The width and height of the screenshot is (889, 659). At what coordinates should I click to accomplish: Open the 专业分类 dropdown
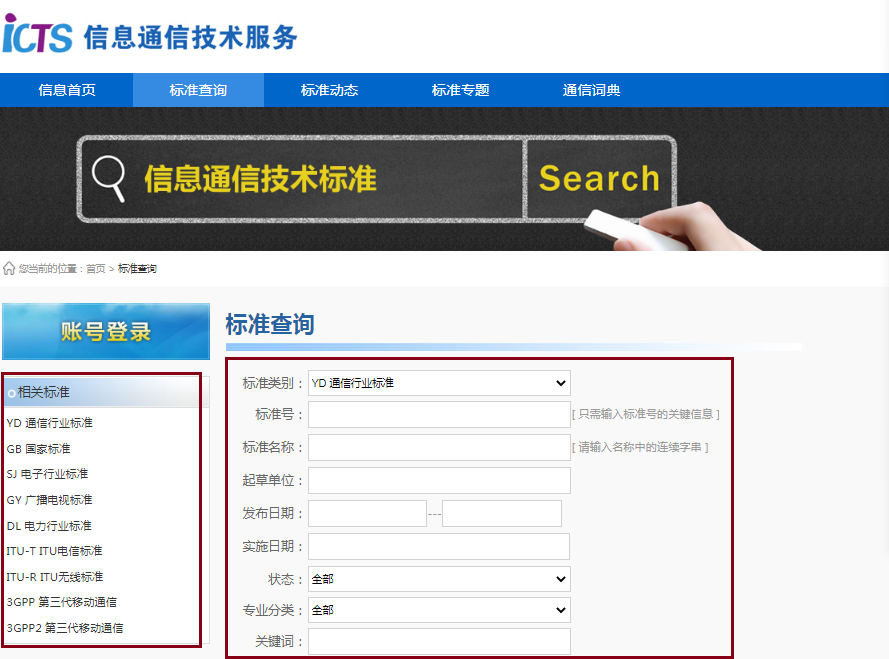pyautogui.click(x=439, y=610)
